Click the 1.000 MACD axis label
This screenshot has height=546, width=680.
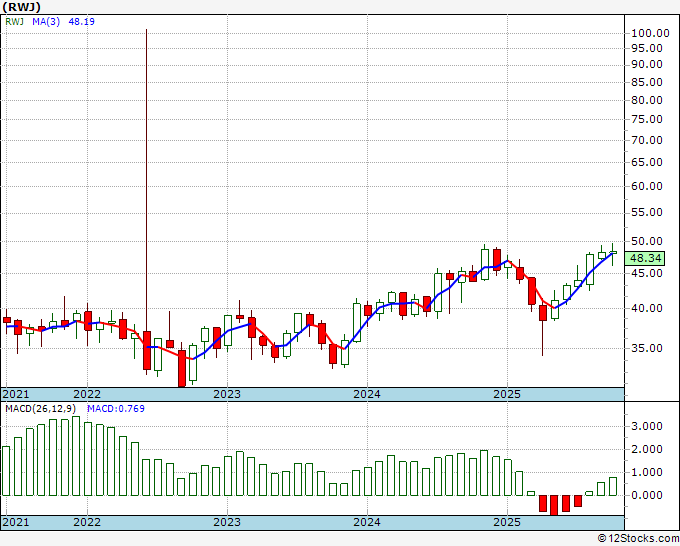(x=647, y=472)
